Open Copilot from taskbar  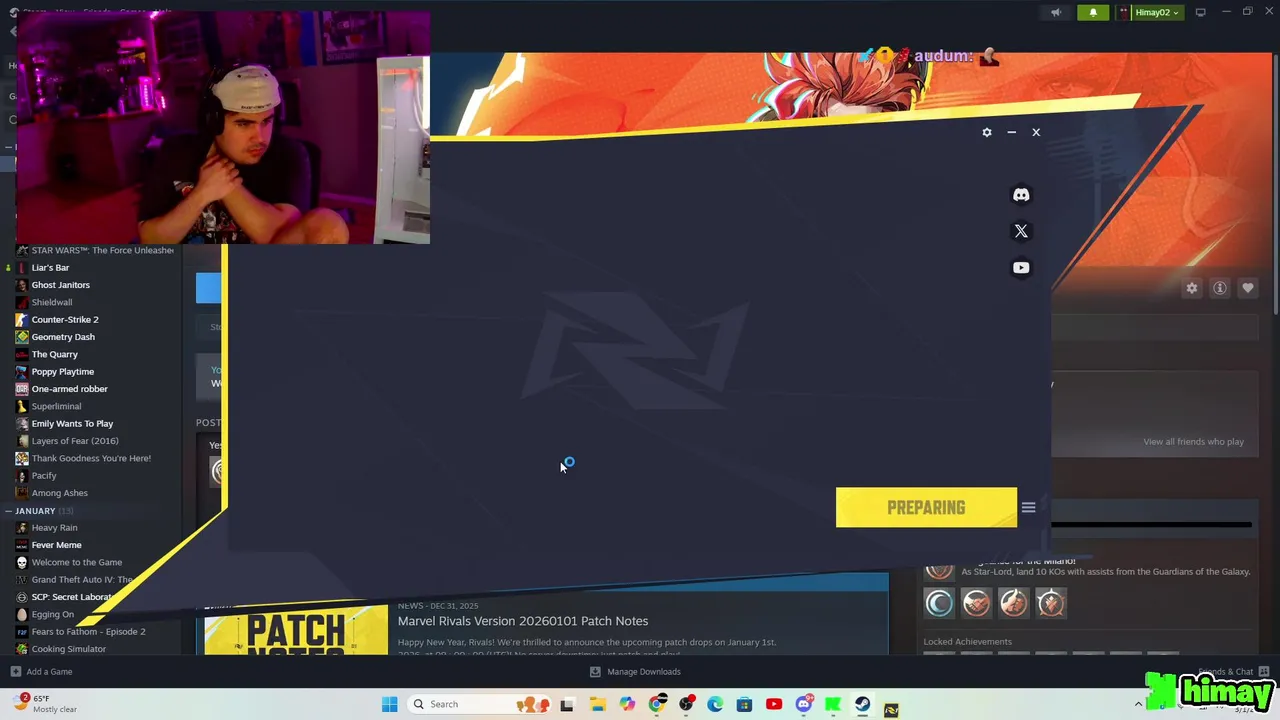627,704
